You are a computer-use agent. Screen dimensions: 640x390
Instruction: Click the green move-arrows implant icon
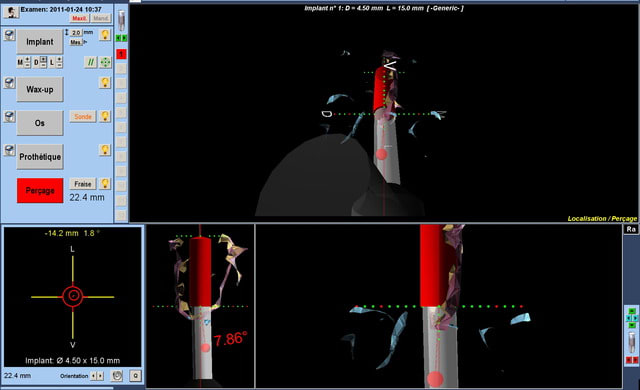pos(105,62)
